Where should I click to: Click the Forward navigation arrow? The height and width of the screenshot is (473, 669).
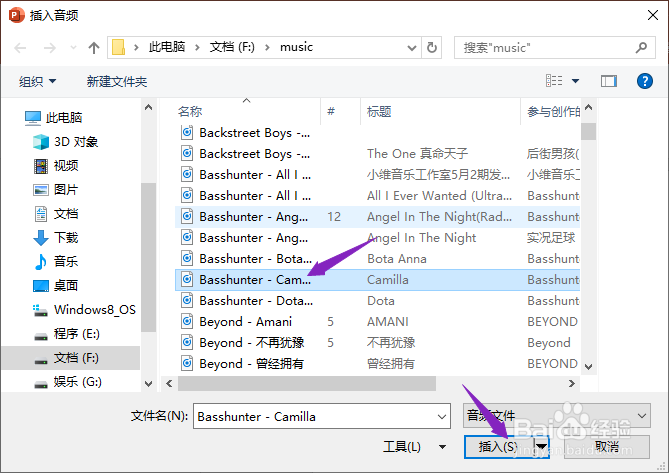coord(49,47)
